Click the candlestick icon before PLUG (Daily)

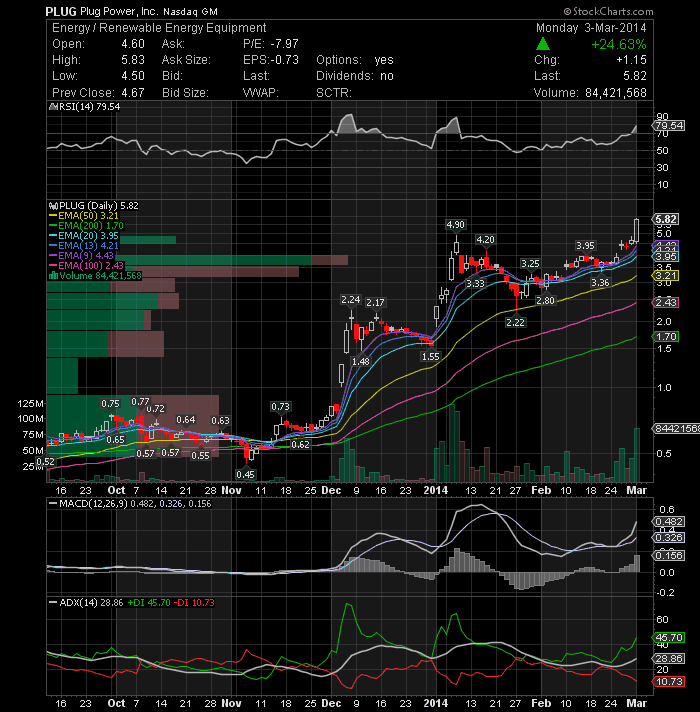click(53, 206)
